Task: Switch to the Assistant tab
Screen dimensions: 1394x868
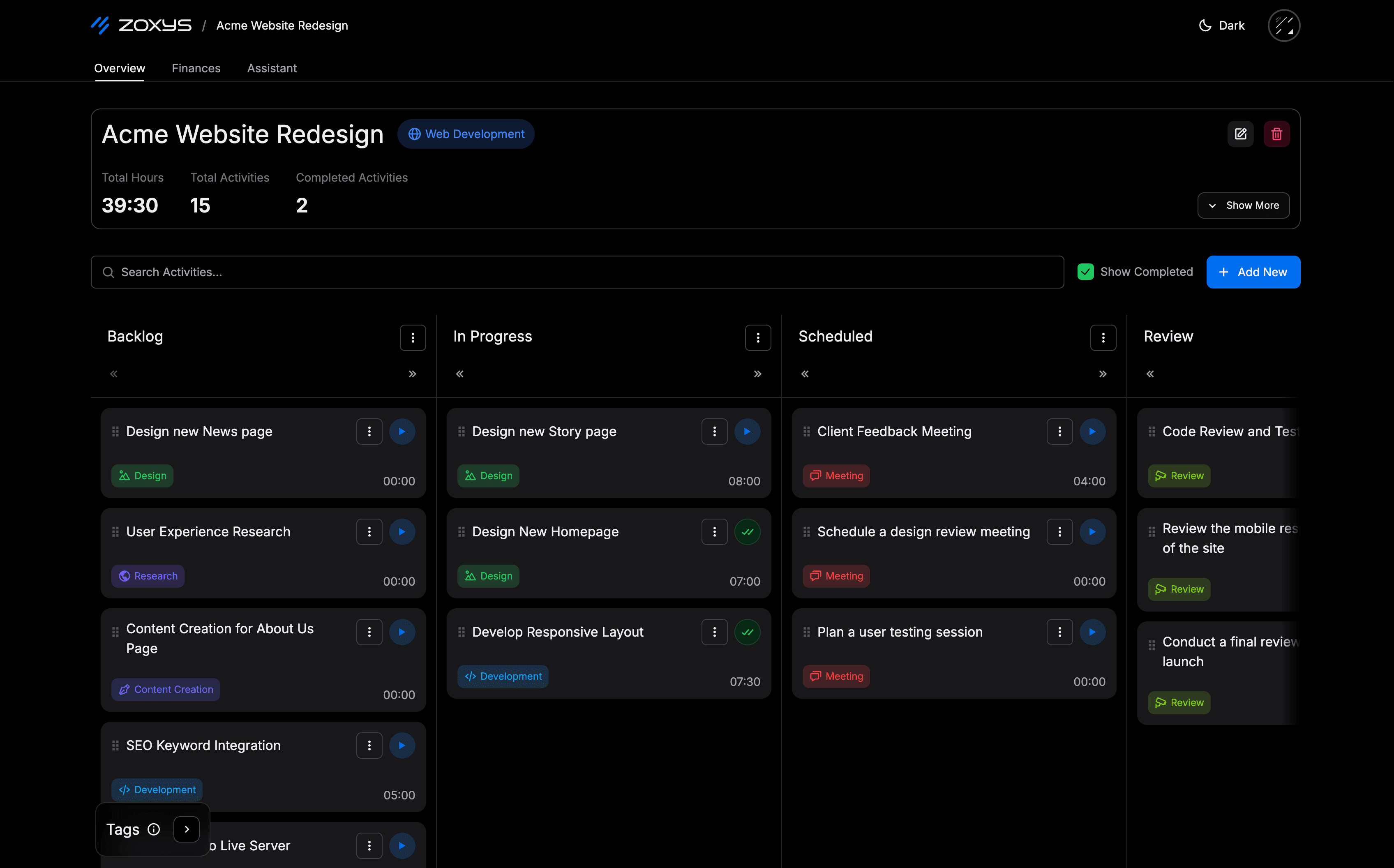Action: (272, 68)
